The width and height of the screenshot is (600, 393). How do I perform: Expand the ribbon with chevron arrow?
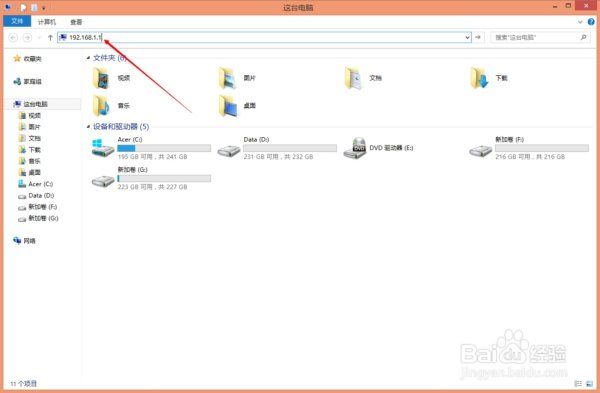pyautogui.click(x=580, y=22)
